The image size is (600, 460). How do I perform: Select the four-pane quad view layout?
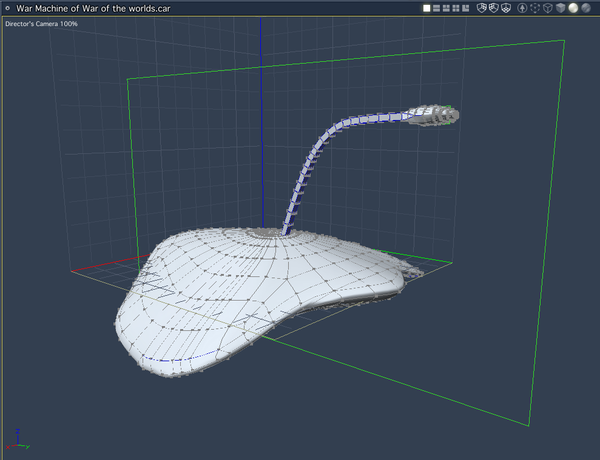pyautogui.click(x=456, y=8)
